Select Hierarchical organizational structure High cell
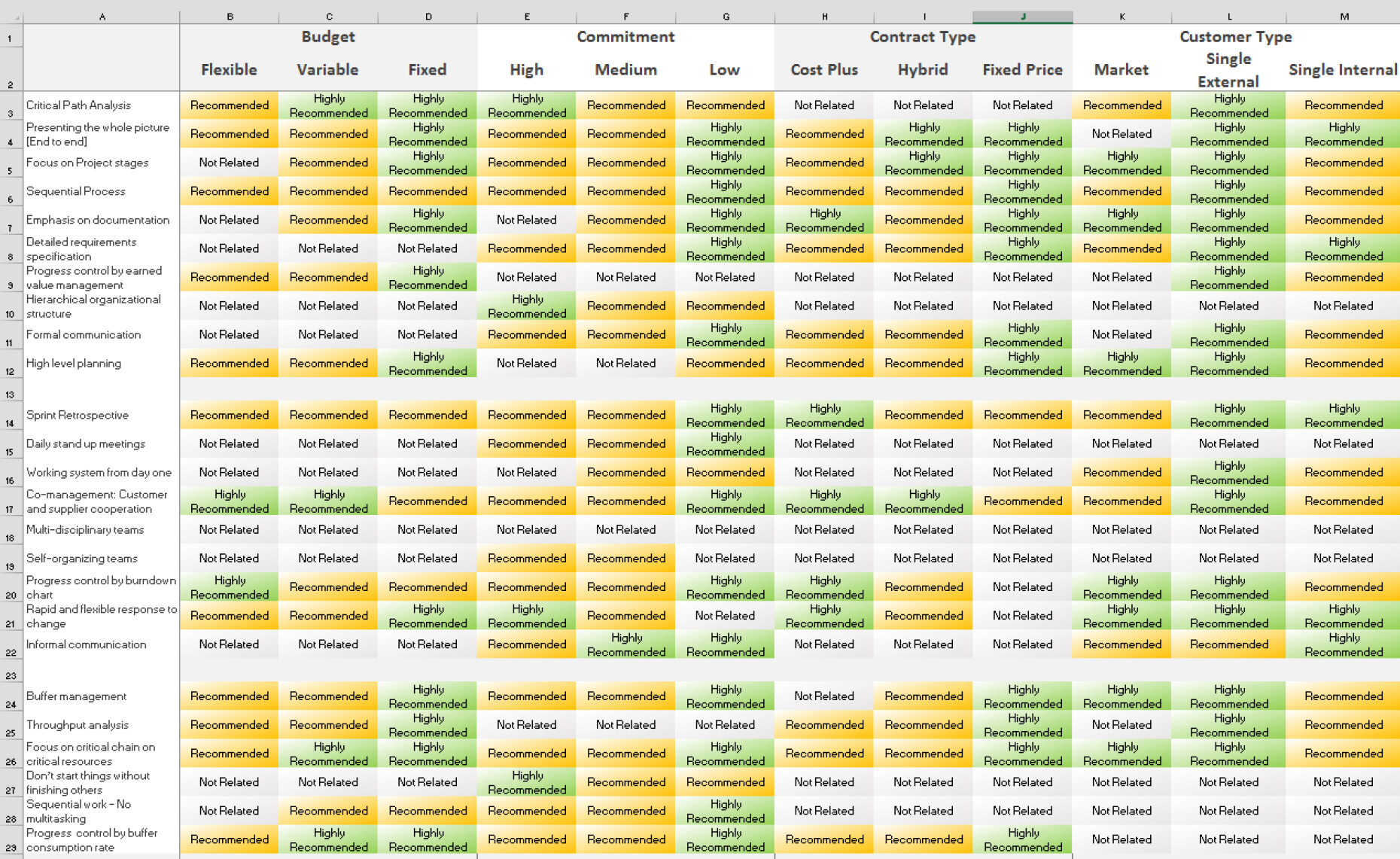The width and height of the screenshot is (1400, 859). (x=526, y=306)
